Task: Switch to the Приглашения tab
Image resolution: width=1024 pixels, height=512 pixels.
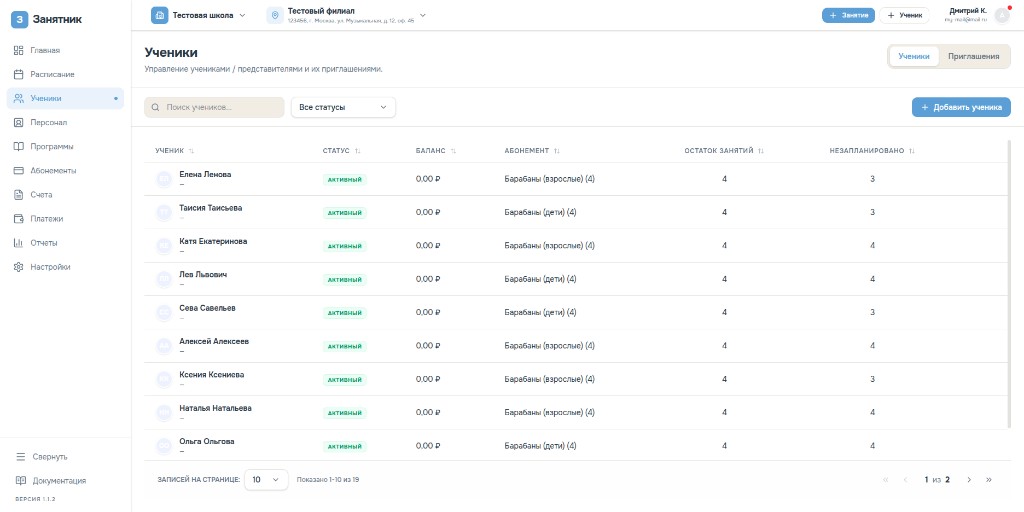Action: point(974,56)
